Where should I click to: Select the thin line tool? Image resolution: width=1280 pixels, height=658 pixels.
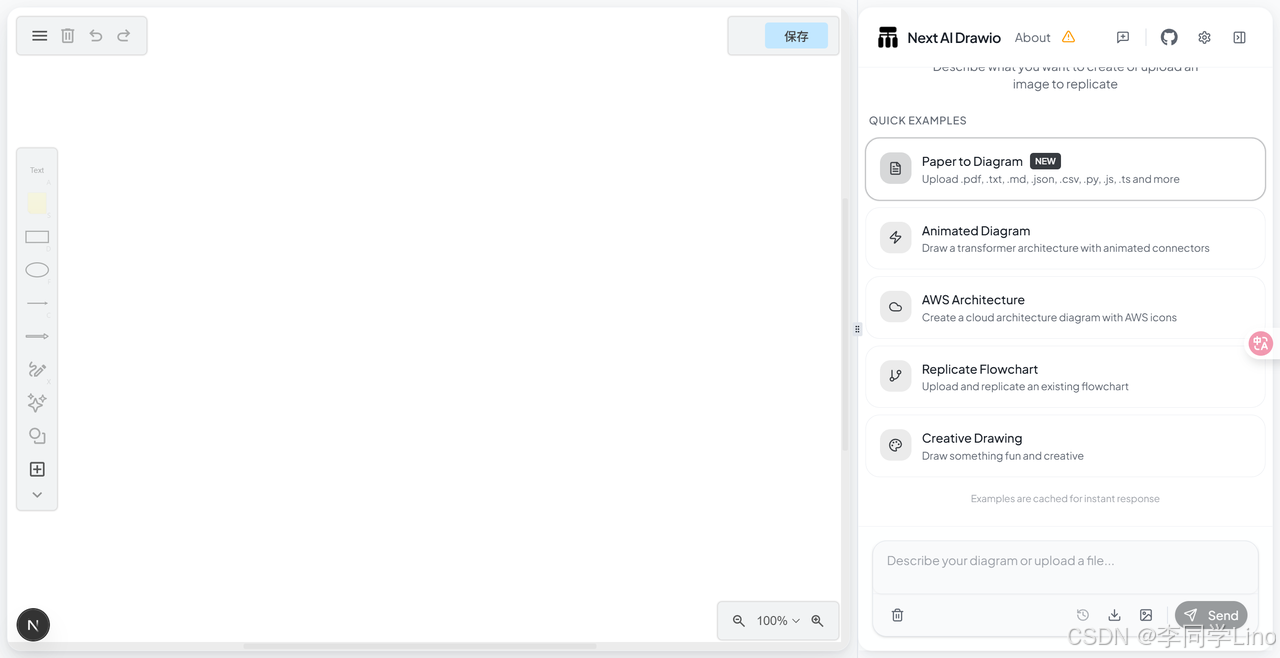[x=37, y=303]
